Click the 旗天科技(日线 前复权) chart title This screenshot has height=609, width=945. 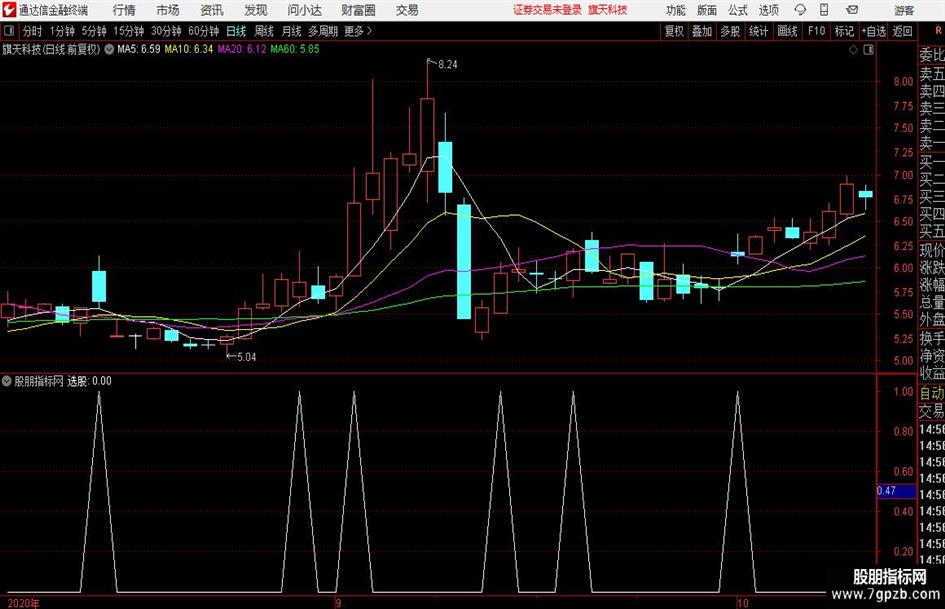(x=51, y=49)
